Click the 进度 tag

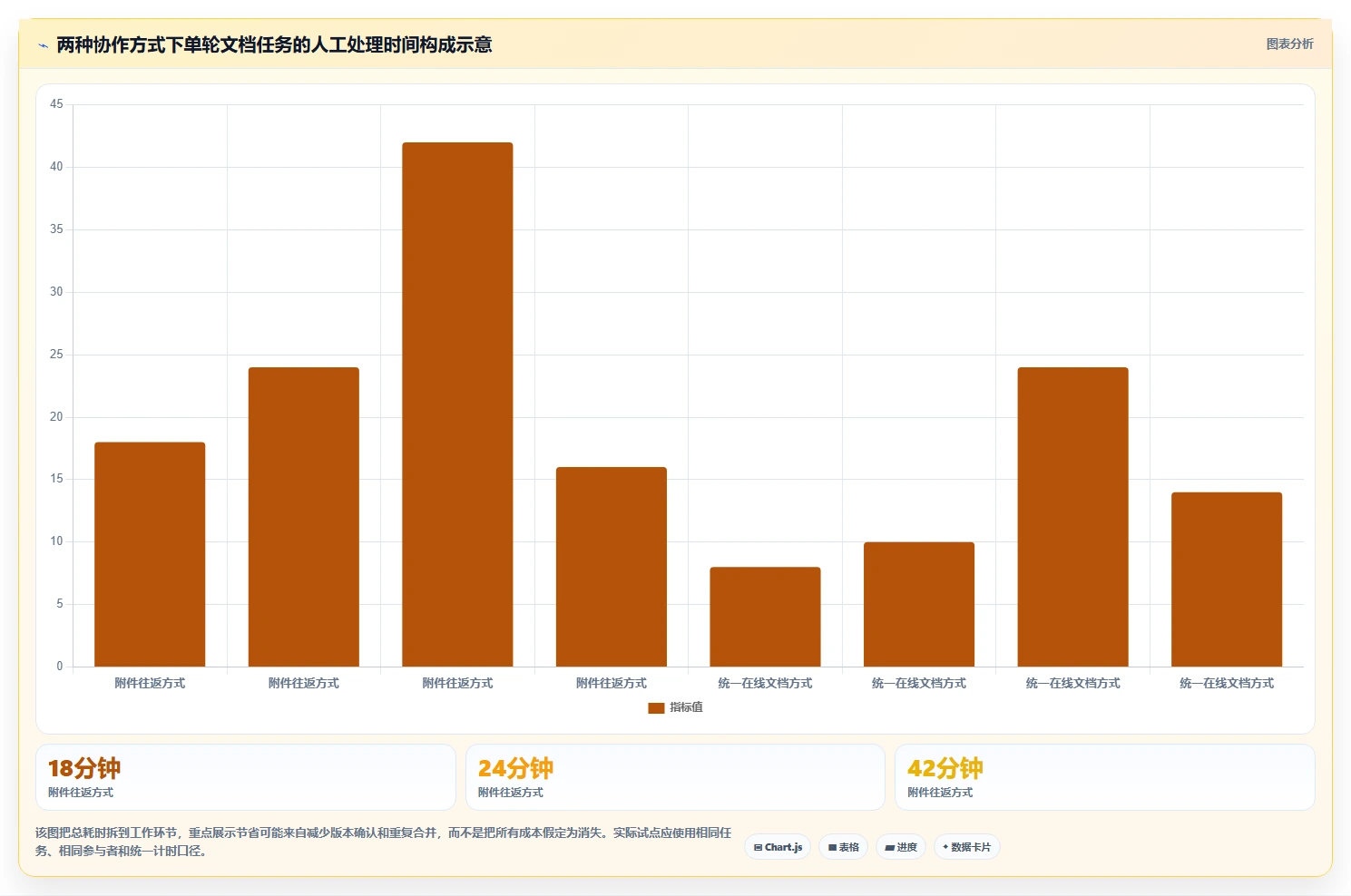[x=901, y=847]
